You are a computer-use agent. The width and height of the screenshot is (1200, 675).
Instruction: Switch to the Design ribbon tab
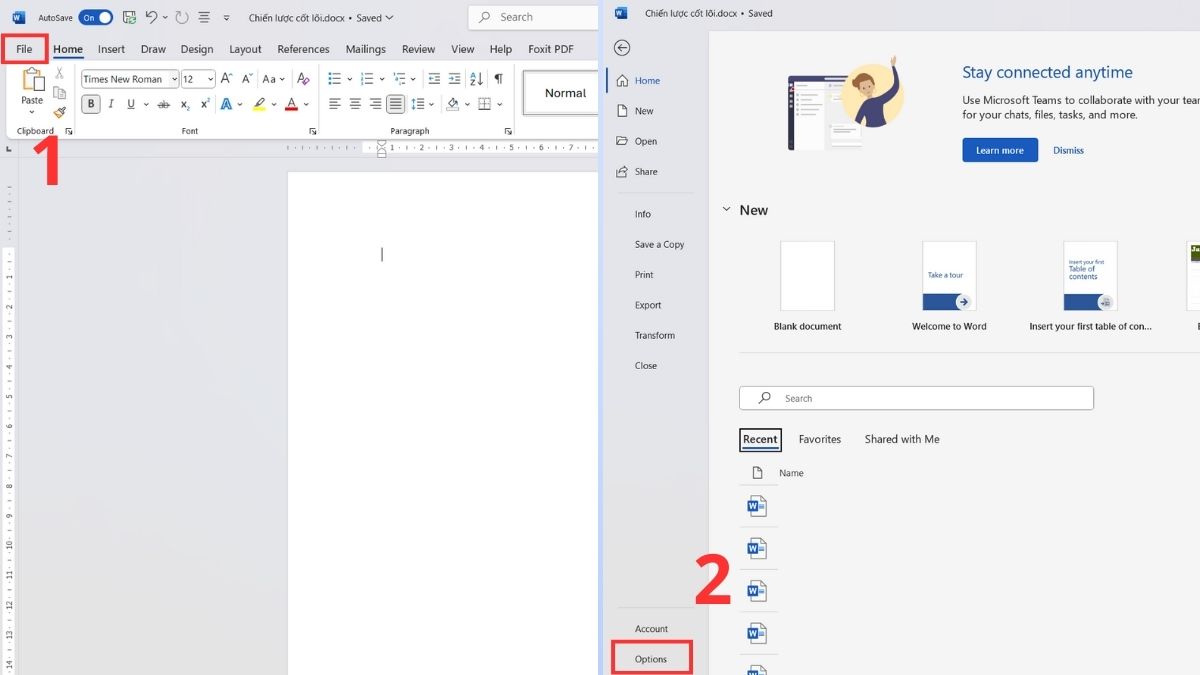click(x=197, y=49)
